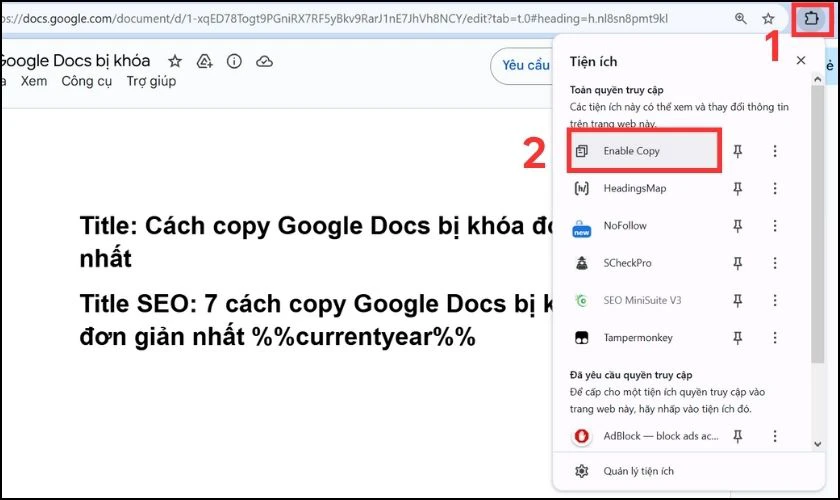
Task: Open the Xem menu
Action: 34,81
